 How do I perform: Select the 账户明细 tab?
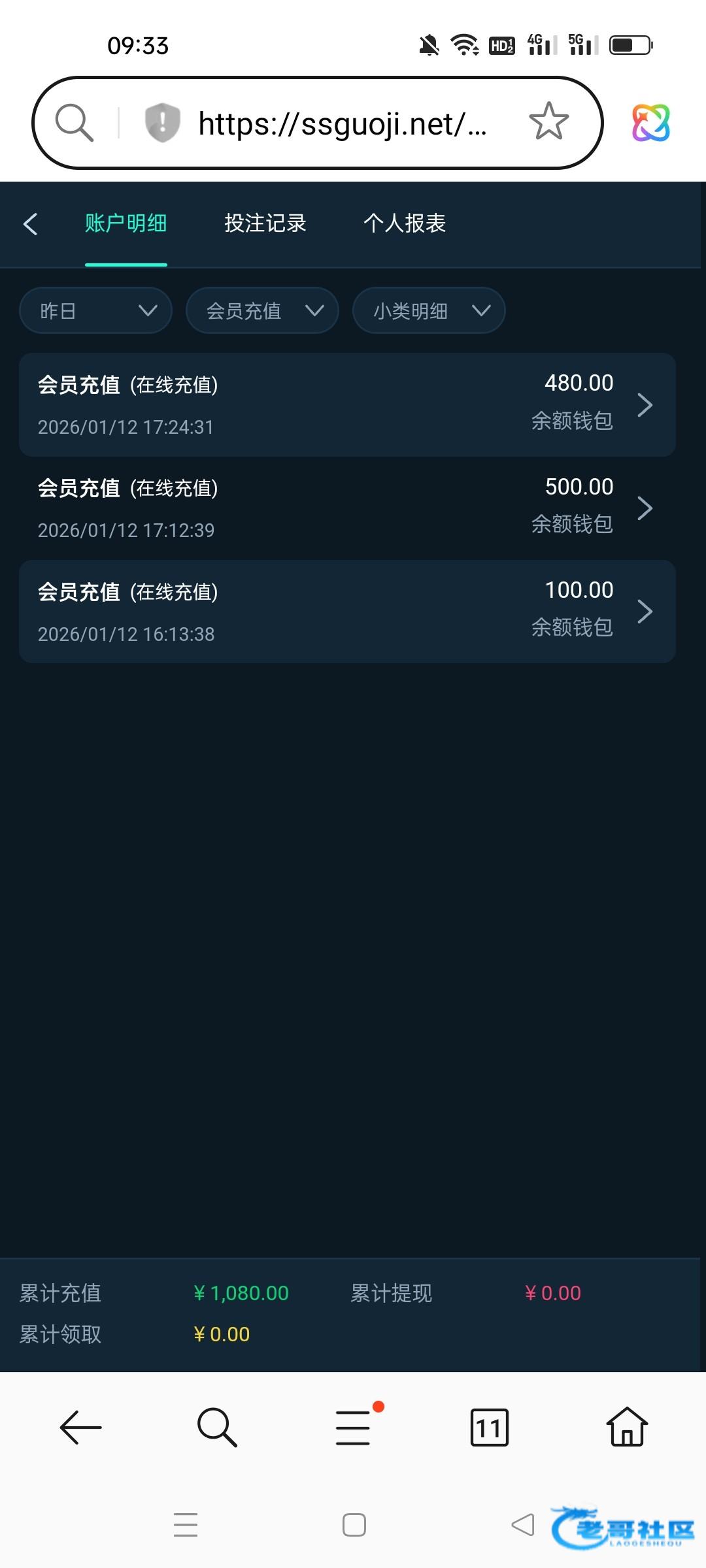pyautogui.click(x=126, y=223)
